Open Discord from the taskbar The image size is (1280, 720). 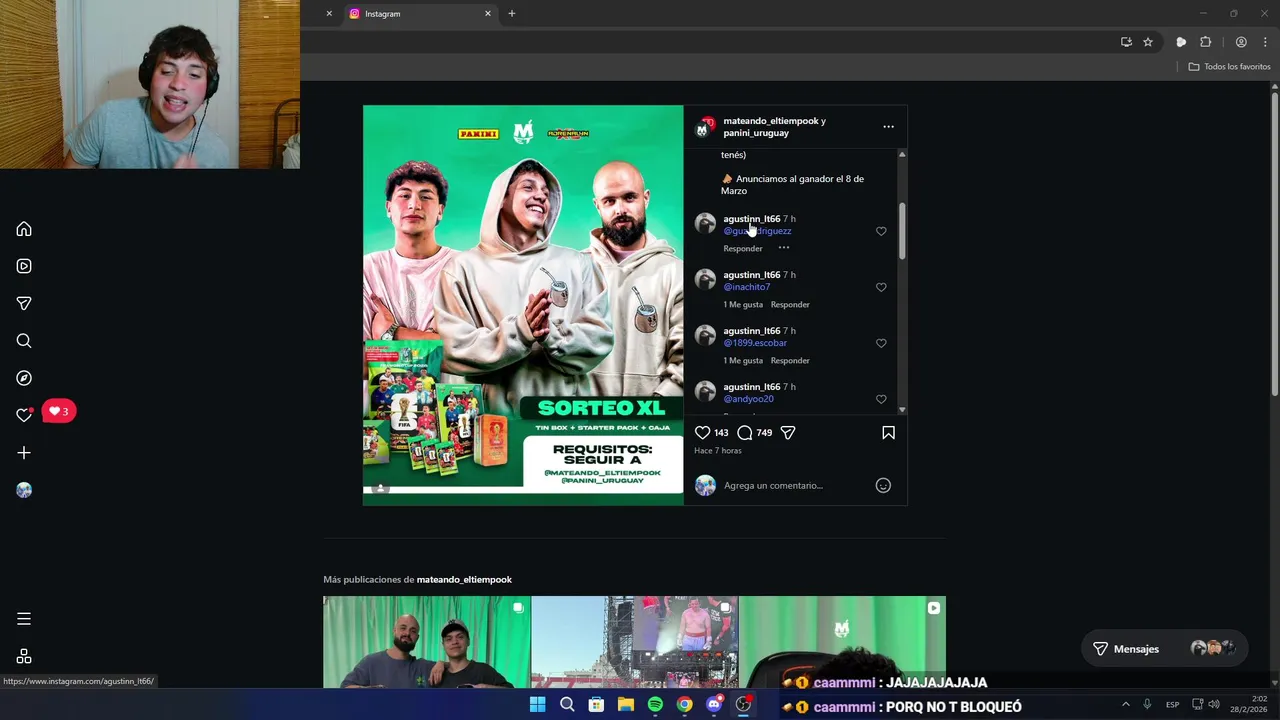pos(714,705)
